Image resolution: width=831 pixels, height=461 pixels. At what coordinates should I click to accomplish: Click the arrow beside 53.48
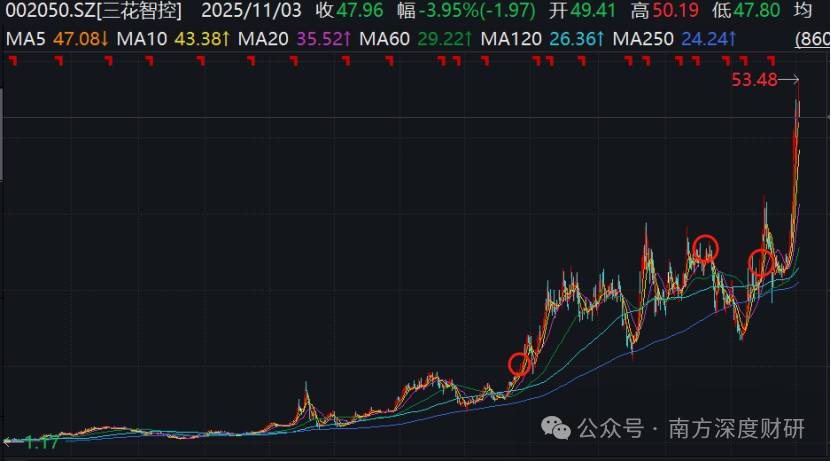coord(790,80)
